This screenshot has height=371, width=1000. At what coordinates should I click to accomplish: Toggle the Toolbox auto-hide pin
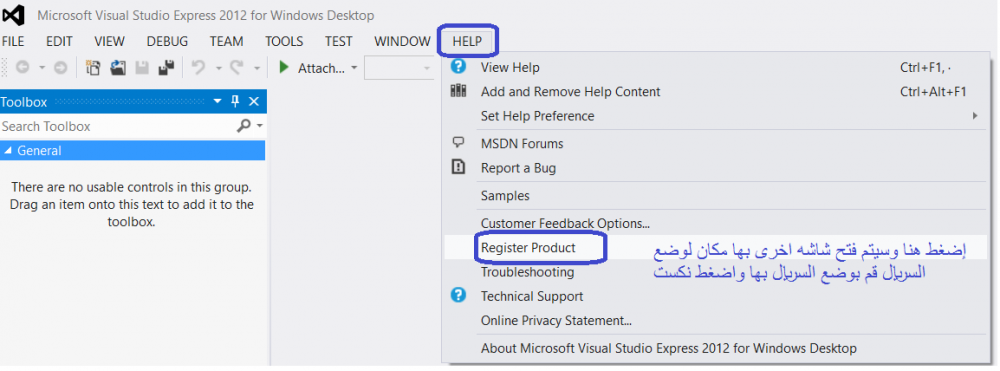pos(235,101)
